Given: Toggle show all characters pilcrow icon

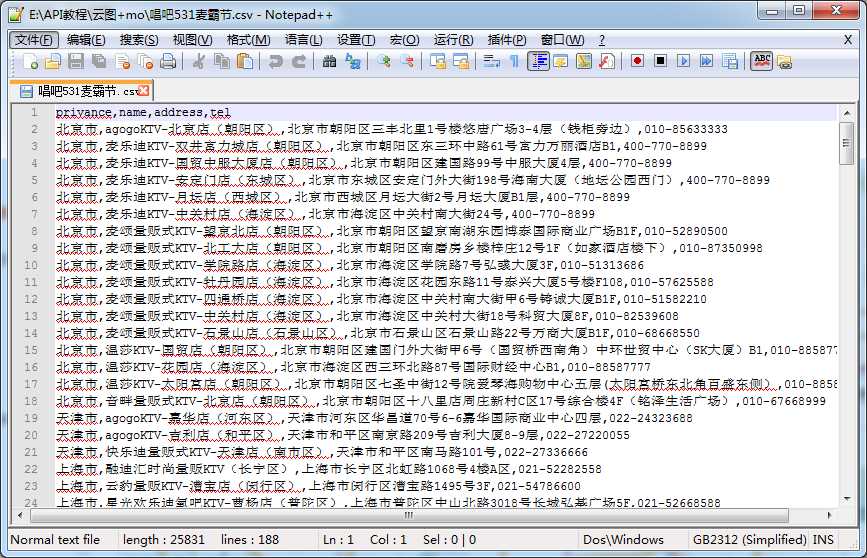Looking at the screenshot, I should pos(514,61).
